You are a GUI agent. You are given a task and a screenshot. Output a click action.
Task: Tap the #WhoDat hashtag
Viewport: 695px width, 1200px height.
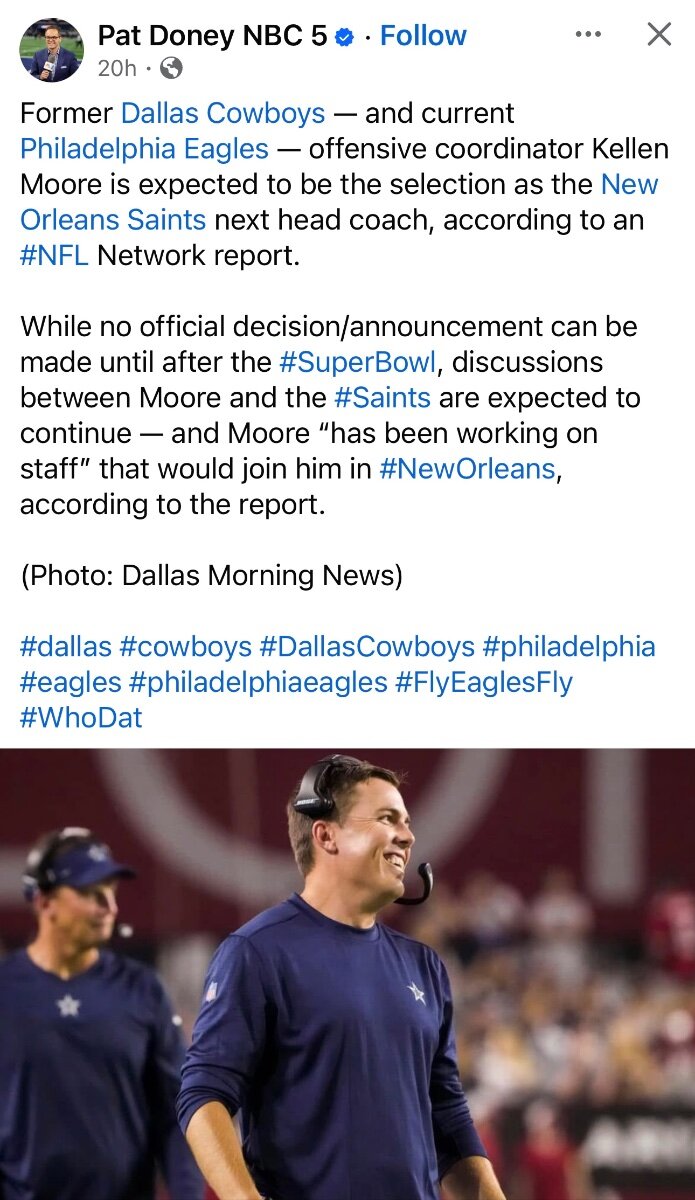point(81,717)
